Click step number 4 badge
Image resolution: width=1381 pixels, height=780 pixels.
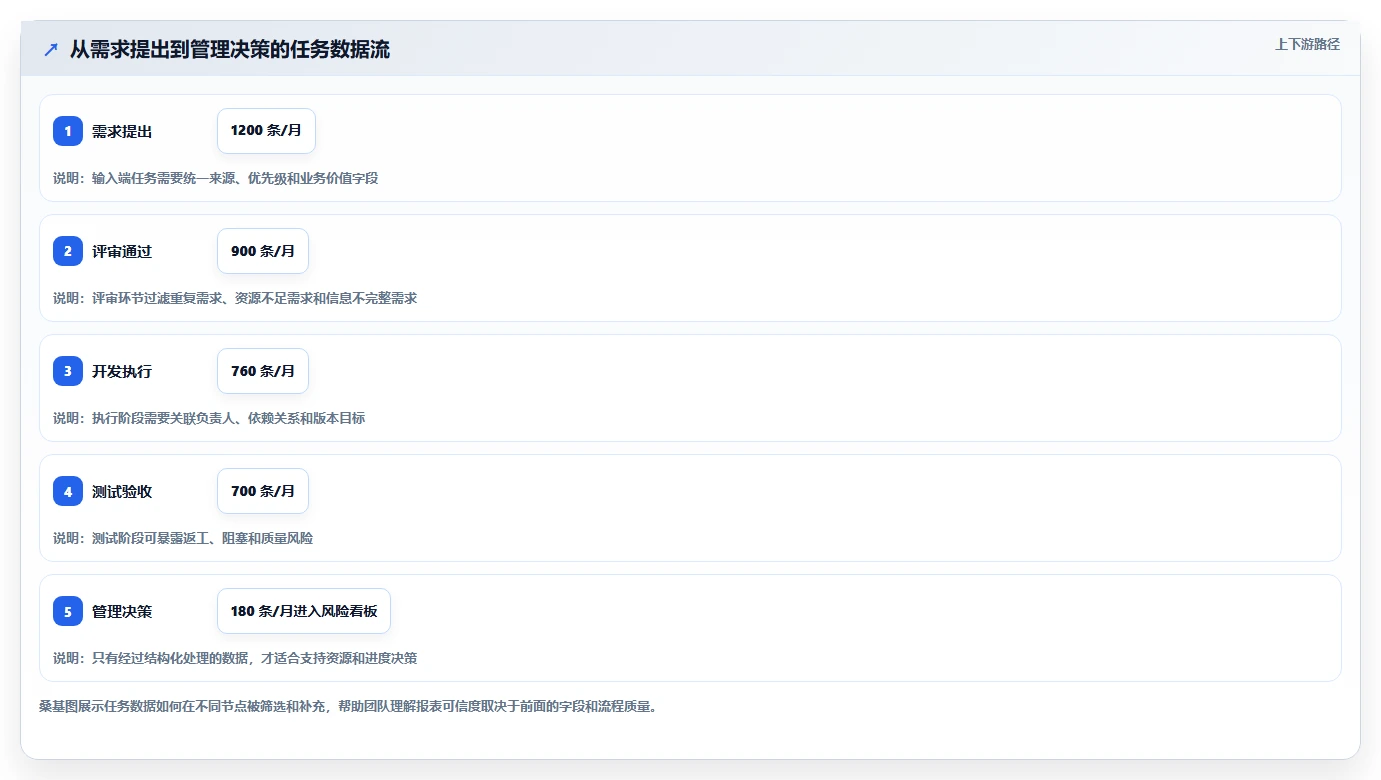[68, 491]
